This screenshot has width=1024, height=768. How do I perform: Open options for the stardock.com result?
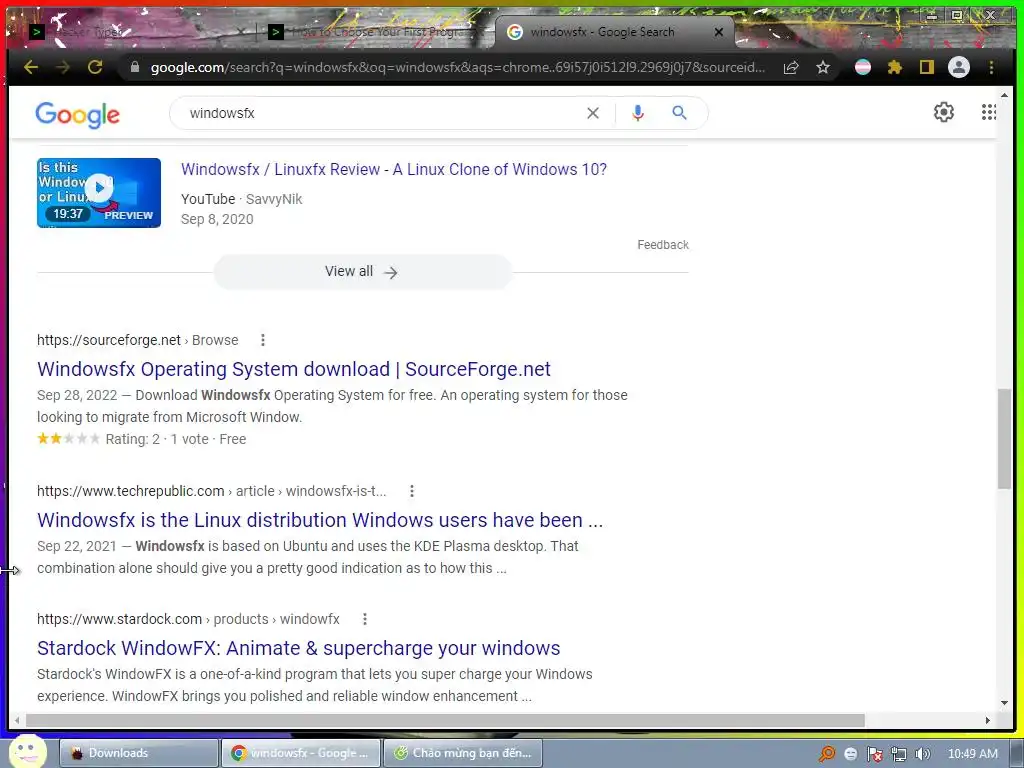click(x=364, y=619)
